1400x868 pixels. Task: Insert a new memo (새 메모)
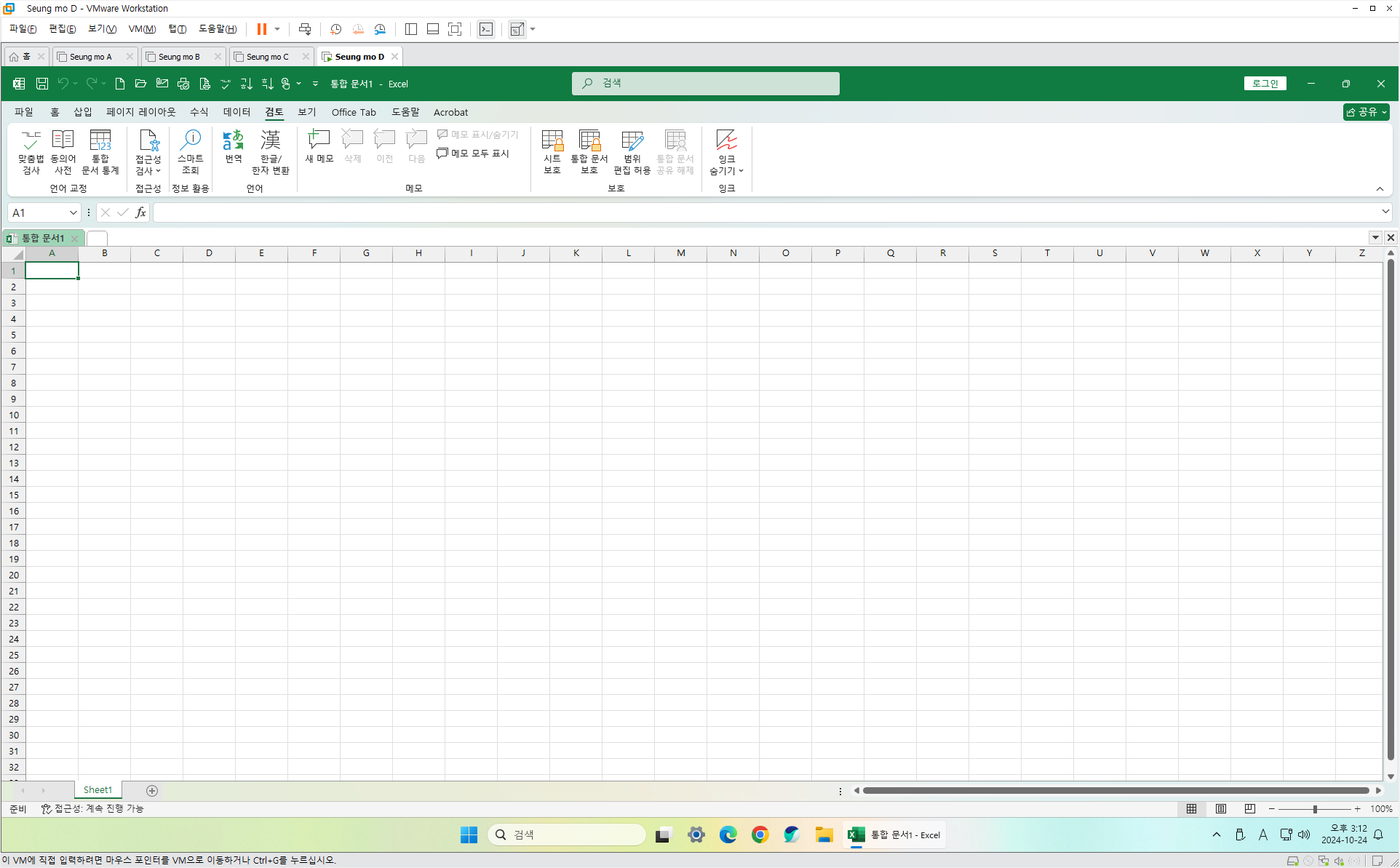click(x=319, y=146)
